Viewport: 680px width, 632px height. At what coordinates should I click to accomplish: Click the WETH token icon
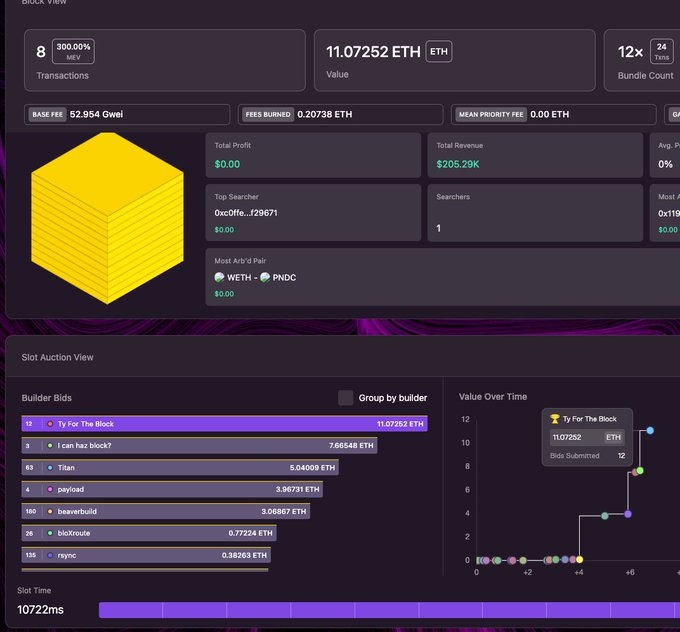pyautogui.click(x=219, y=277)
